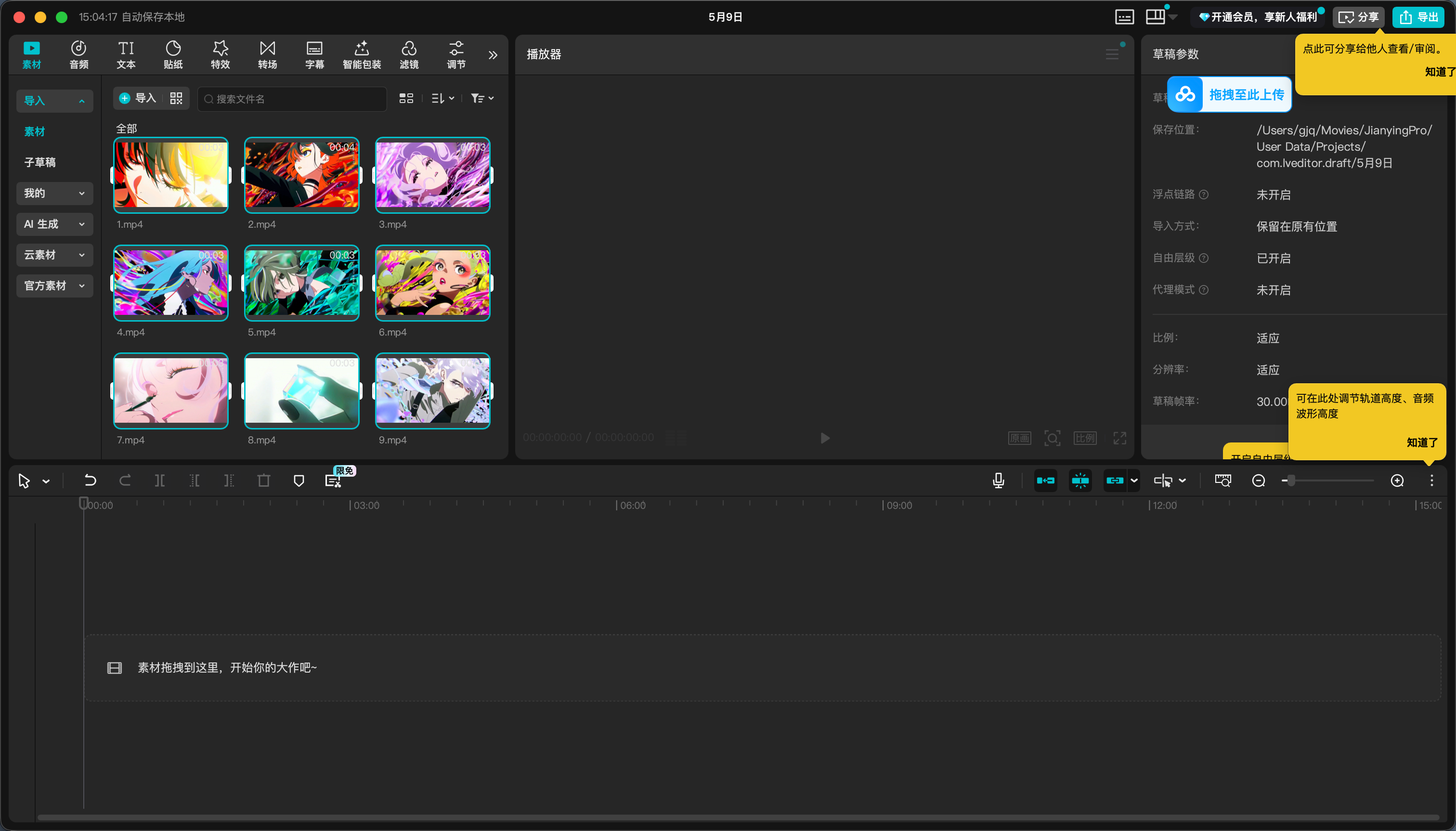Screen dimensions: 1456x831
Task: Toggle auto snapping in timeline
Action: 1080,480
